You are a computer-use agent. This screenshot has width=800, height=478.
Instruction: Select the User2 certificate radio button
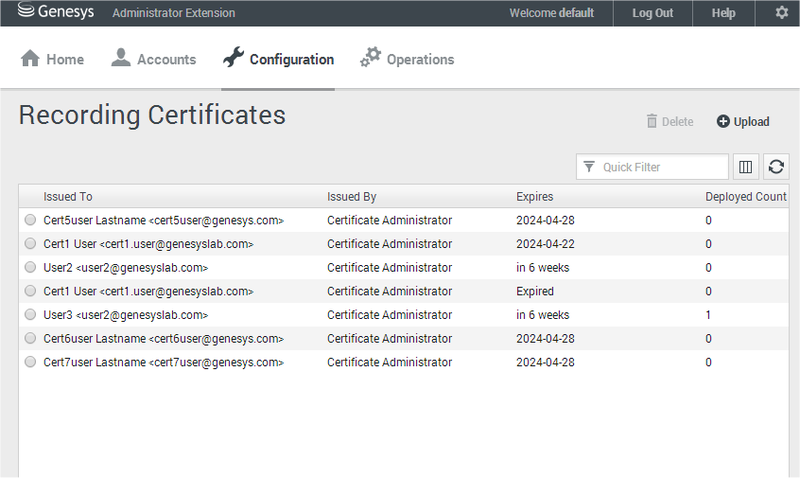30,268
